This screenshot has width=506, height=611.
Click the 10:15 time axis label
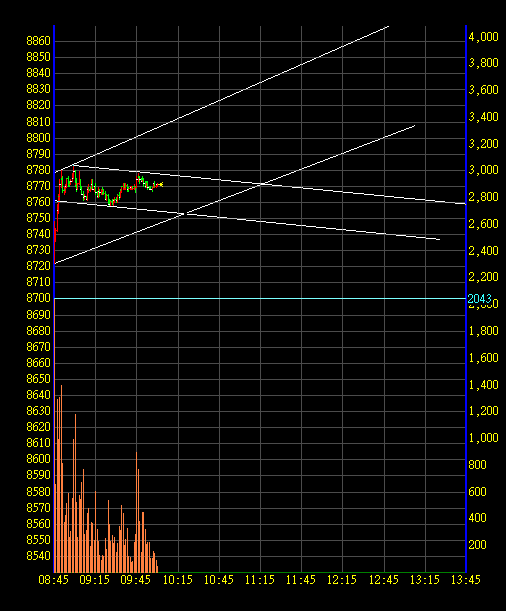pyautogui.click(x=178, y=580)
